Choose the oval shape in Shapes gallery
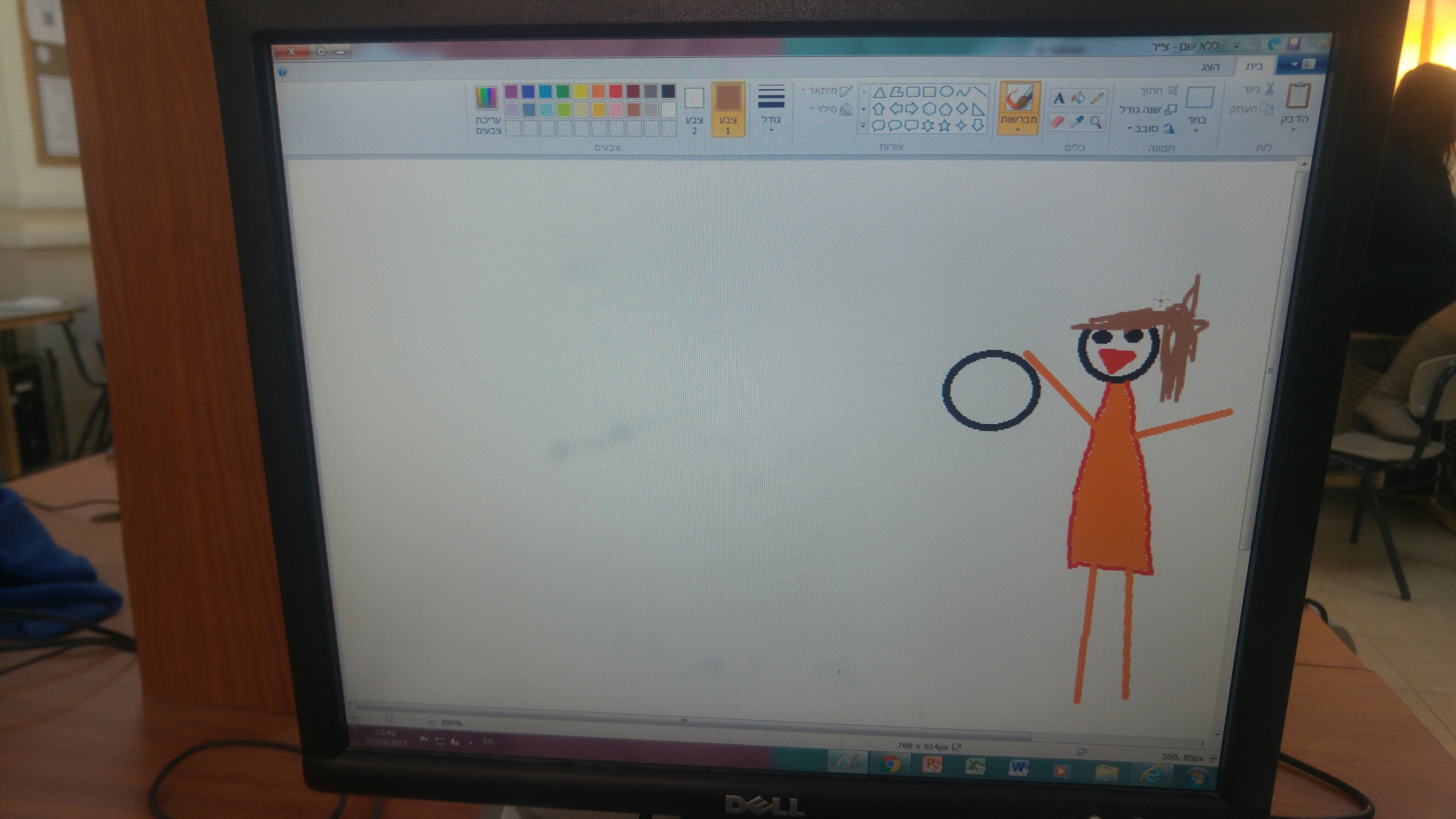This screenshot has height=819, width=1456. point(947,92)
